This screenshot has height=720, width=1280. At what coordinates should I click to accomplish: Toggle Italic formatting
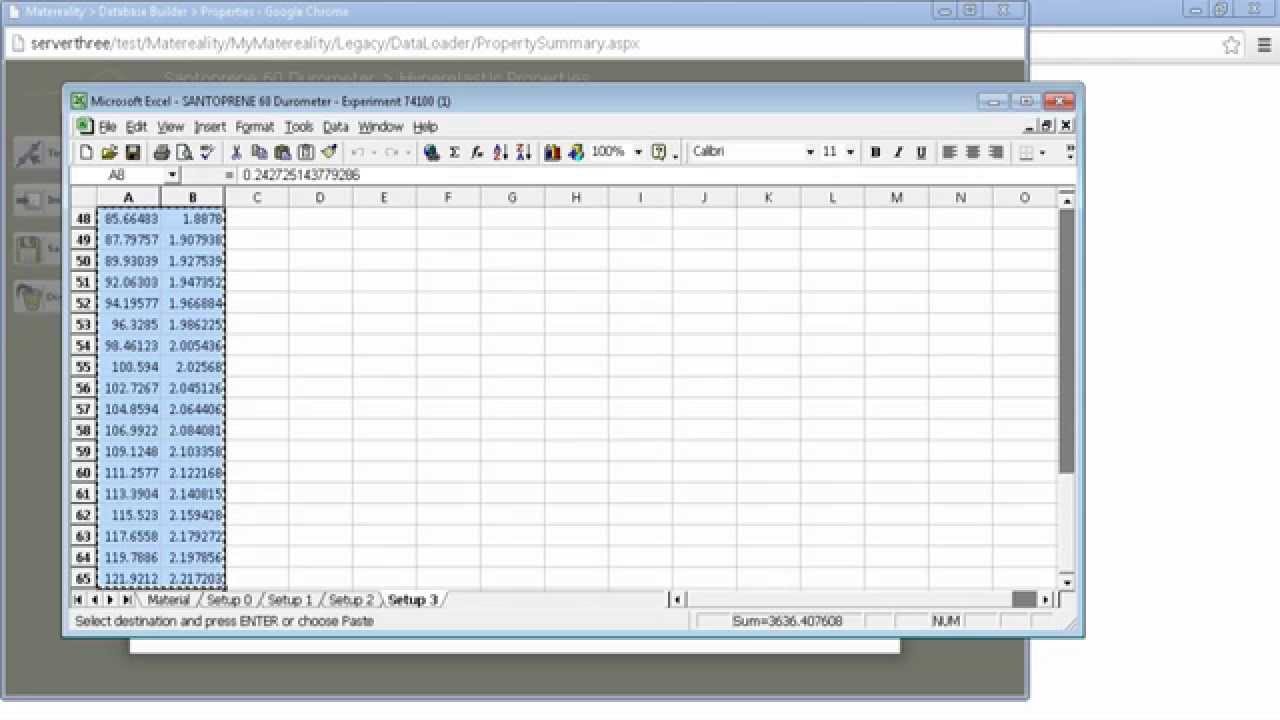click(x=898, y=152)
